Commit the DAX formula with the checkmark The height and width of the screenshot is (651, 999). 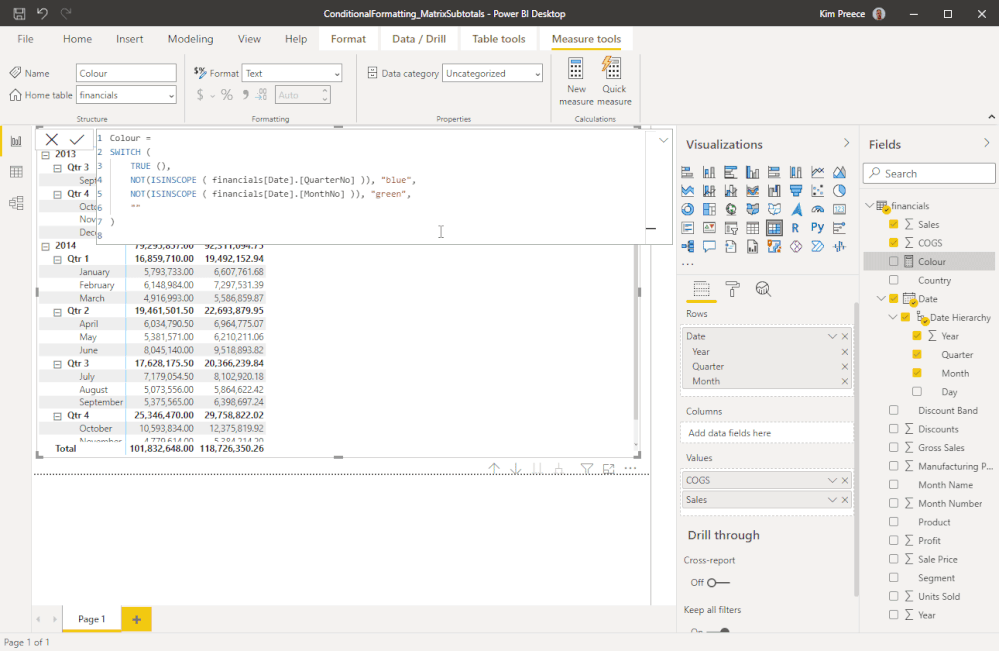[77, 140]
